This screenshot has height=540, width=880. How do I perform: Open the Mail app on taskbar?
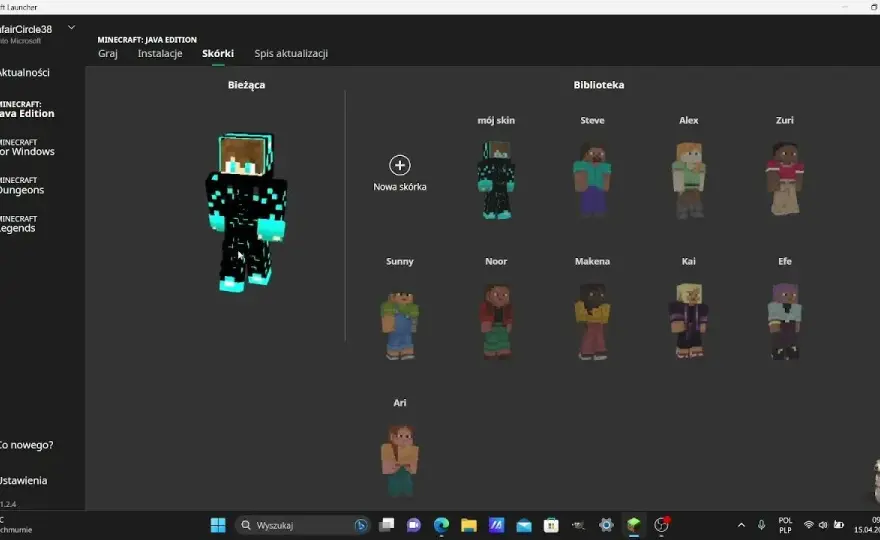(x=524, y=525)
